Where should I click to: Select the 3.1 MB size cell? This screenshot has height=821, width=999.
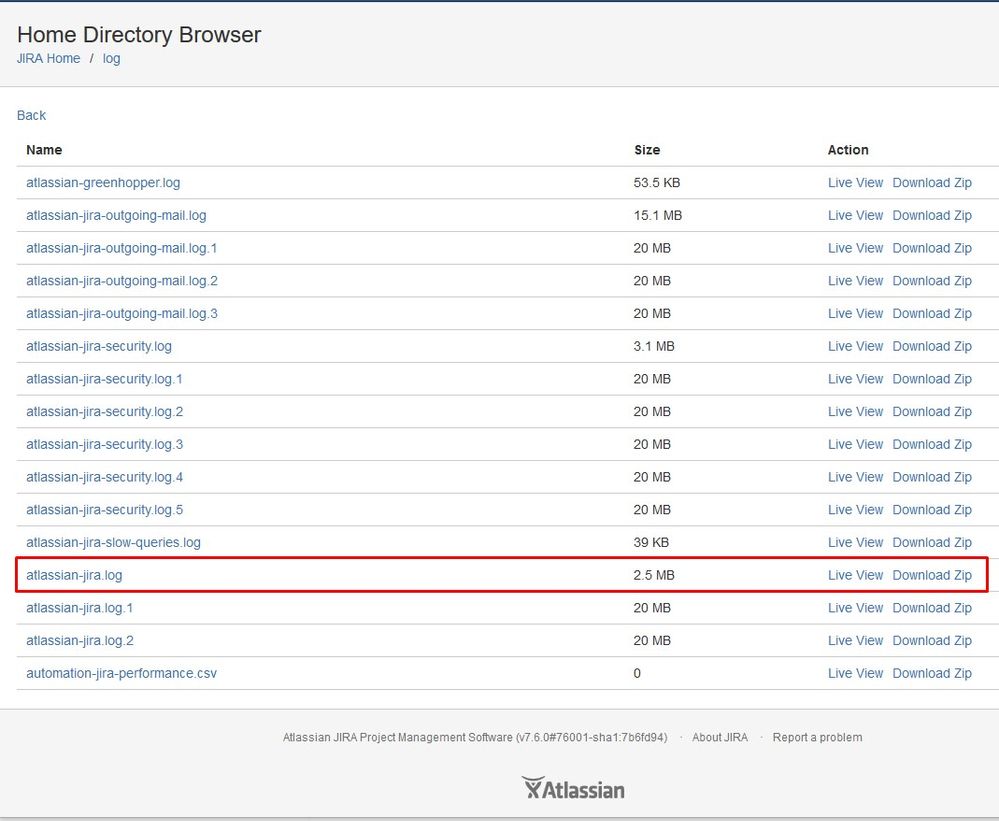[x=654, y=346]
